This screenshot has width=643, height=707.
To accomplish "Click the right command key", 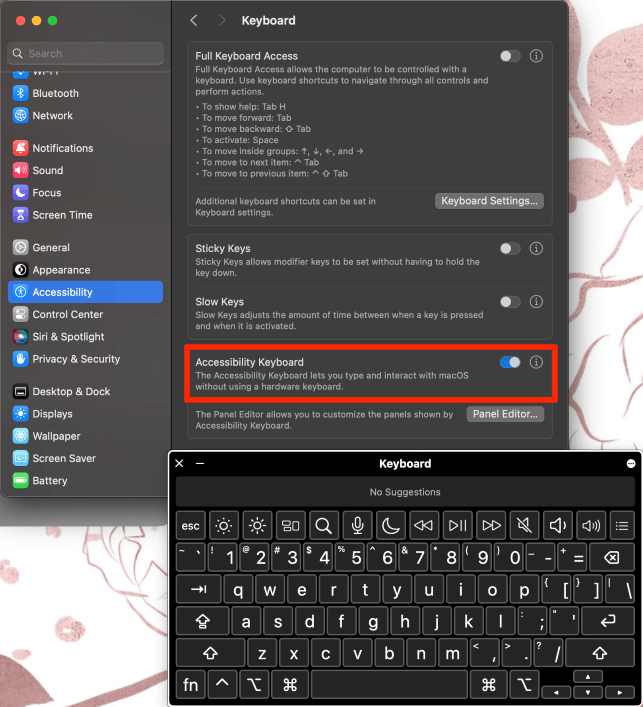I will [x=489, y=685].
